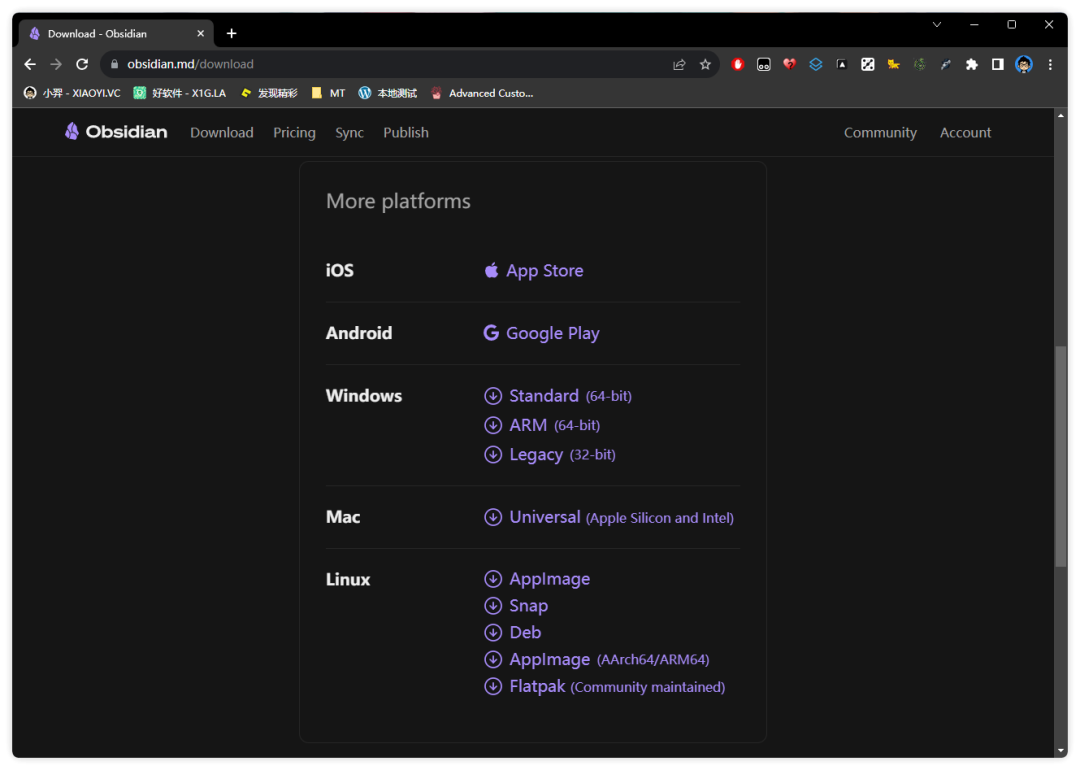The width and height of the screenshot is (1080, 770).
Task: Click download icon beside Flatpak
Action: pyautogui.click(x=492, y=687)
